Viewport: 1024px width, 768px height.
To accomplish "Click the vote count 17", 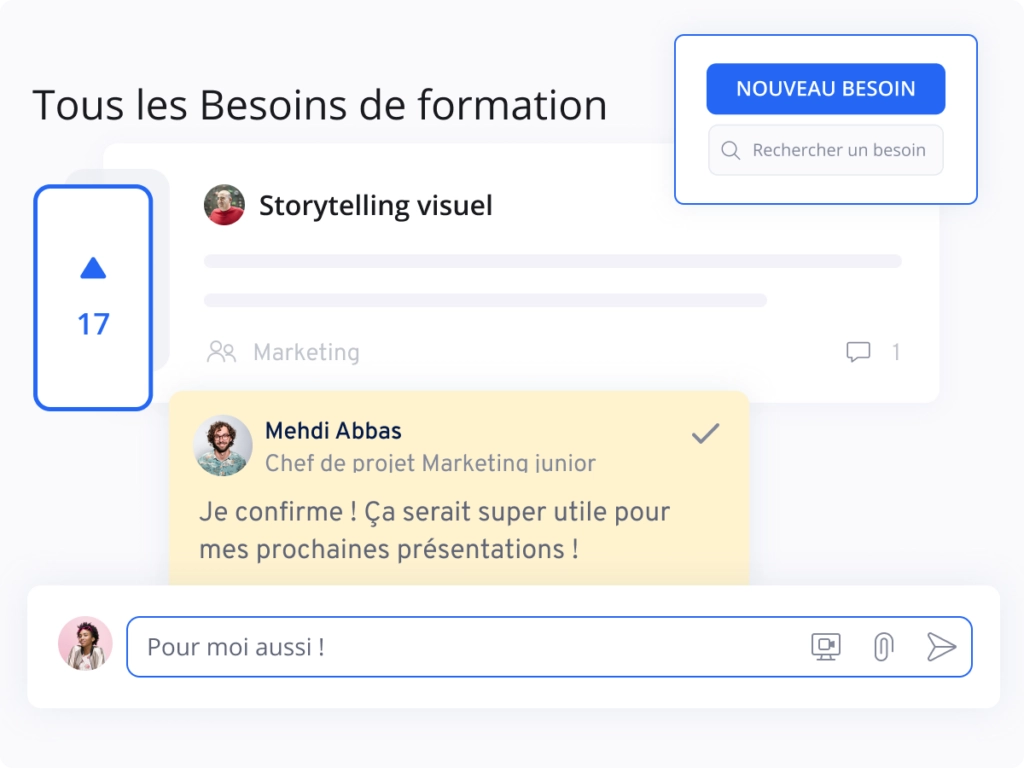I will click(x=93, y=324).
